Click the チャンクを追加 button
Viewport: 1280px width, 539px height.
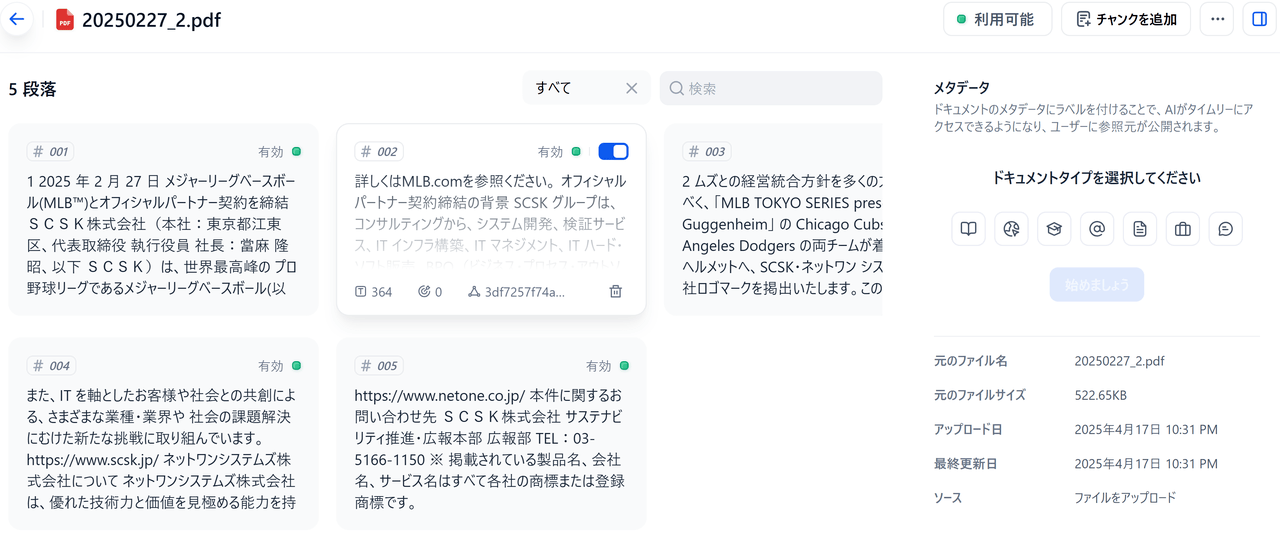(x=1125, y=19)
